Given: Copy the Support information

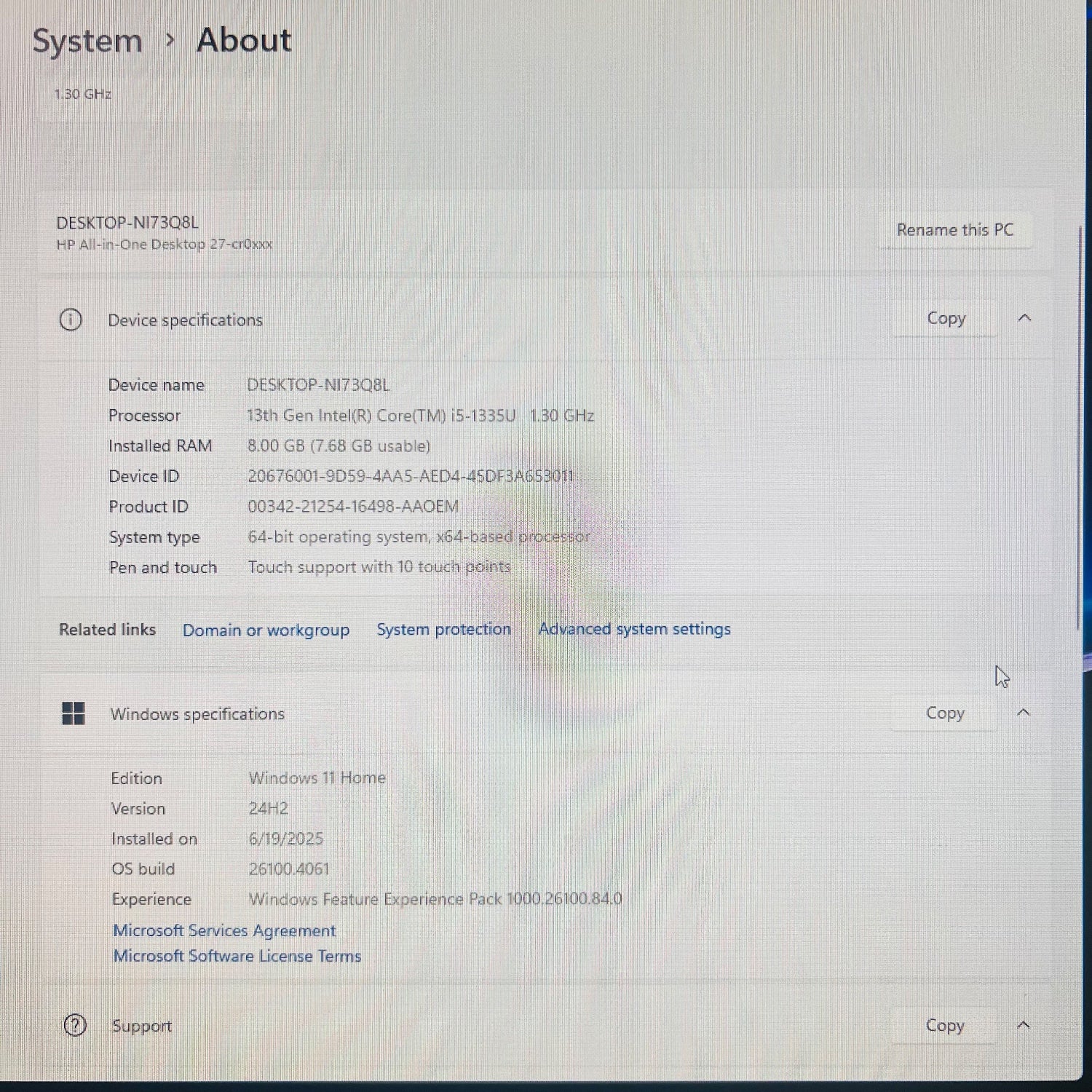Looking at the screenshot, I should click(x=944, y=1025).
